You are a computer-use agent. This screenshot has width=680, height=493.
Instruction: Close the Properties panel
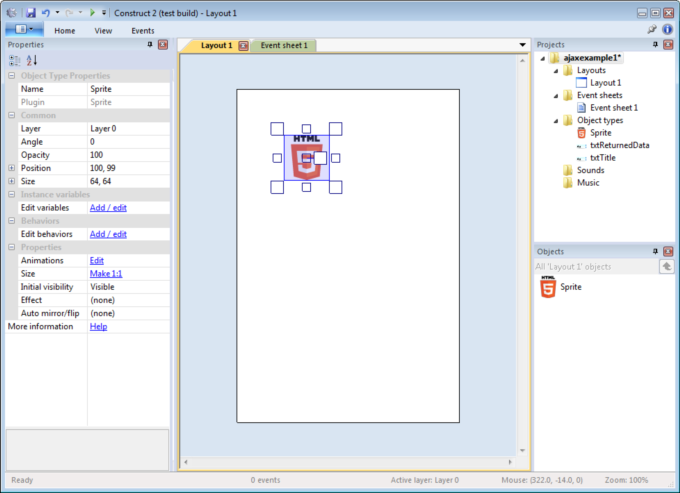coord(163,44)
